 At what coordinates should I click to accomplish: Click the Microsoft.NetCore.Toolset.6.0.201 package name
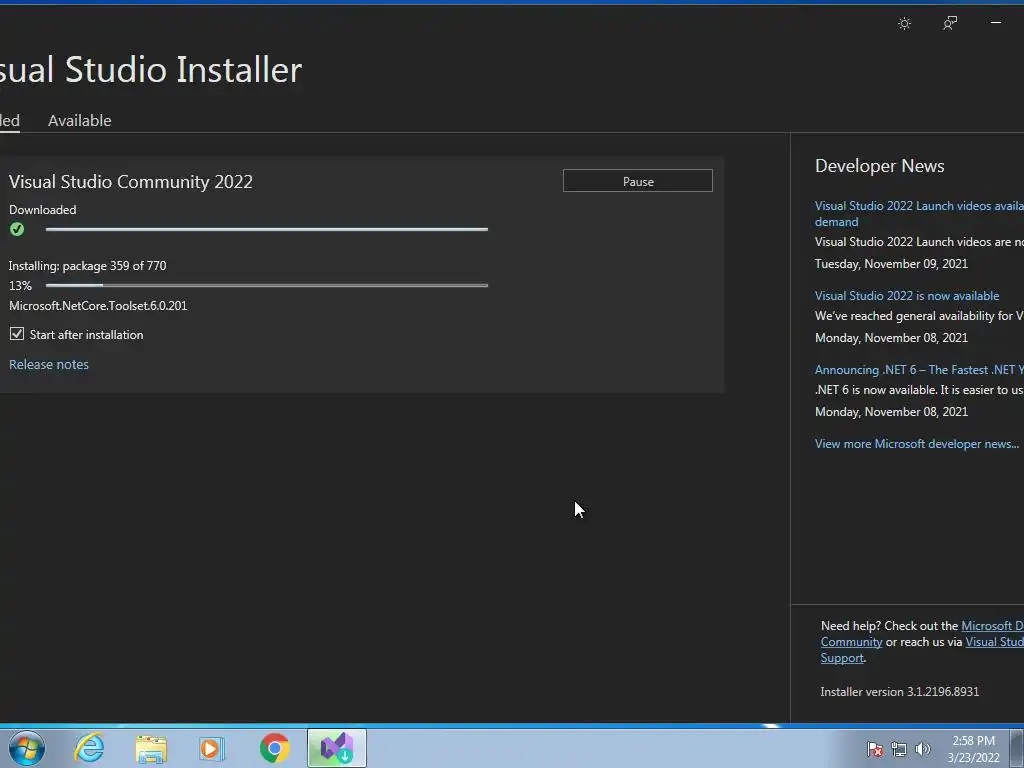(98, 306)
